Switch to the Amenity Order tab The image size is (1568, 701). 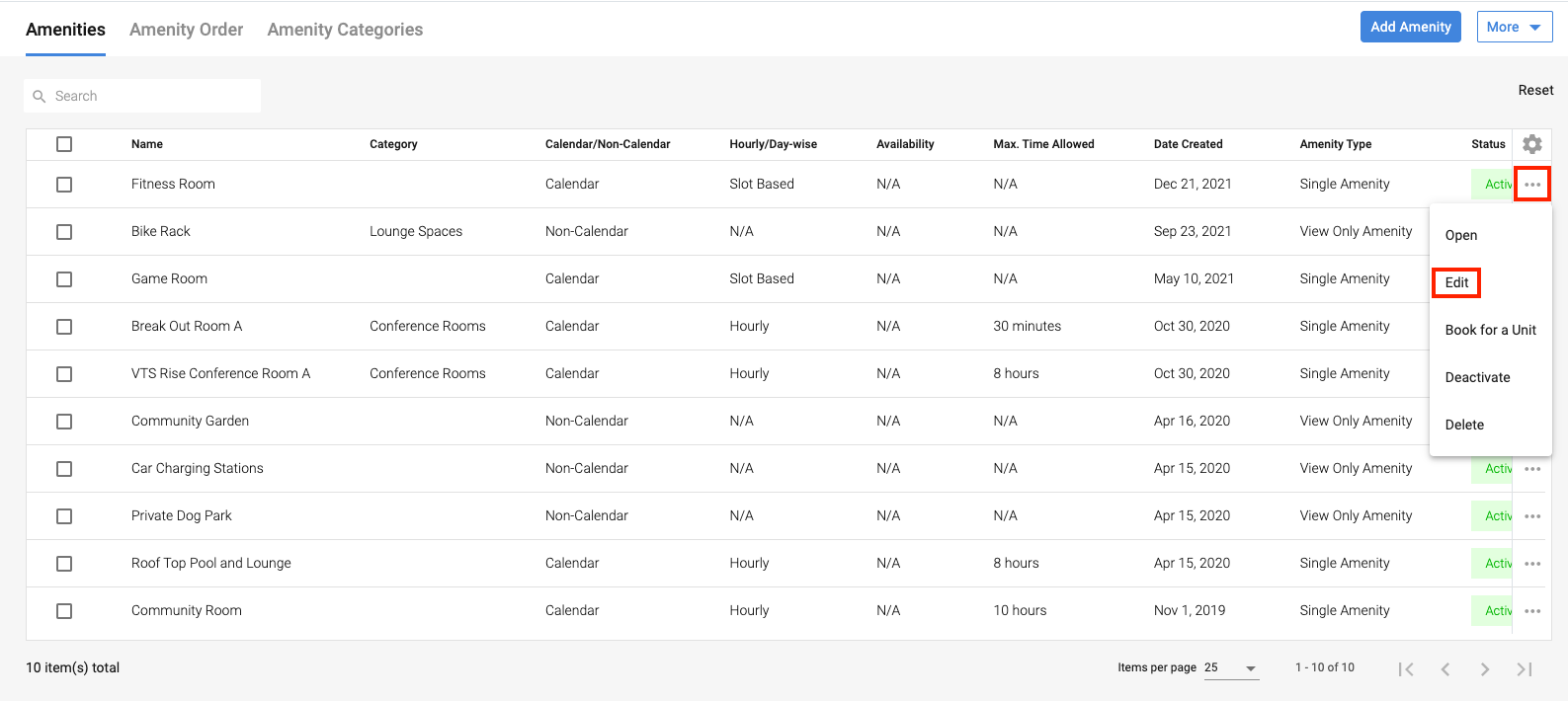click(186, 30)
